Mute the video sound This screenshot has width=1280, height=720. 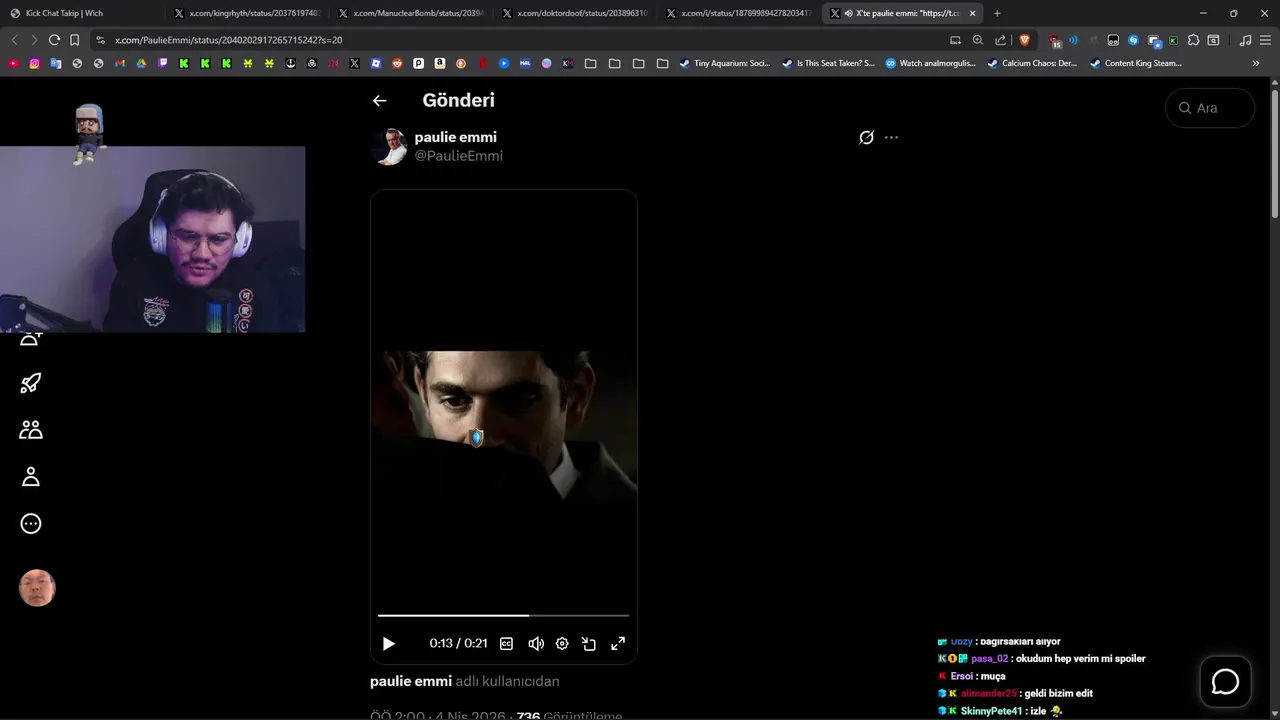536,644
